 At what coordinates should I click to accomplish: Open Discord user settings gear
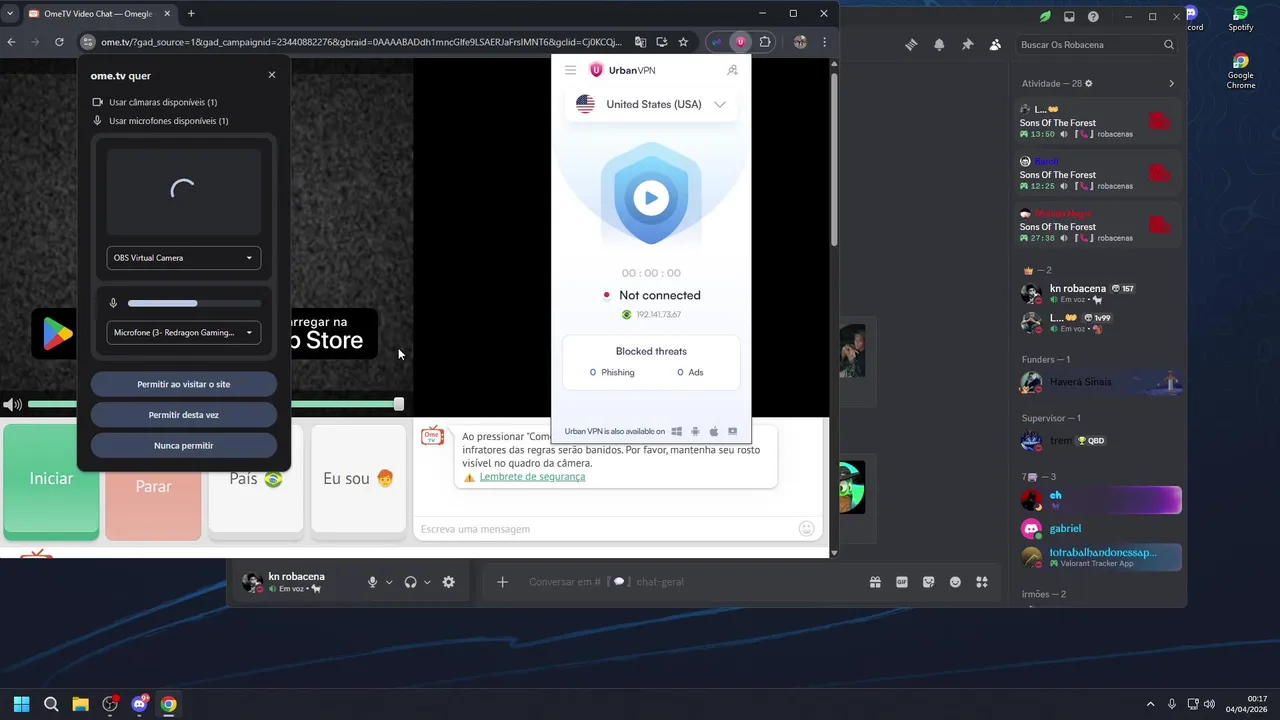coord(449,582)
